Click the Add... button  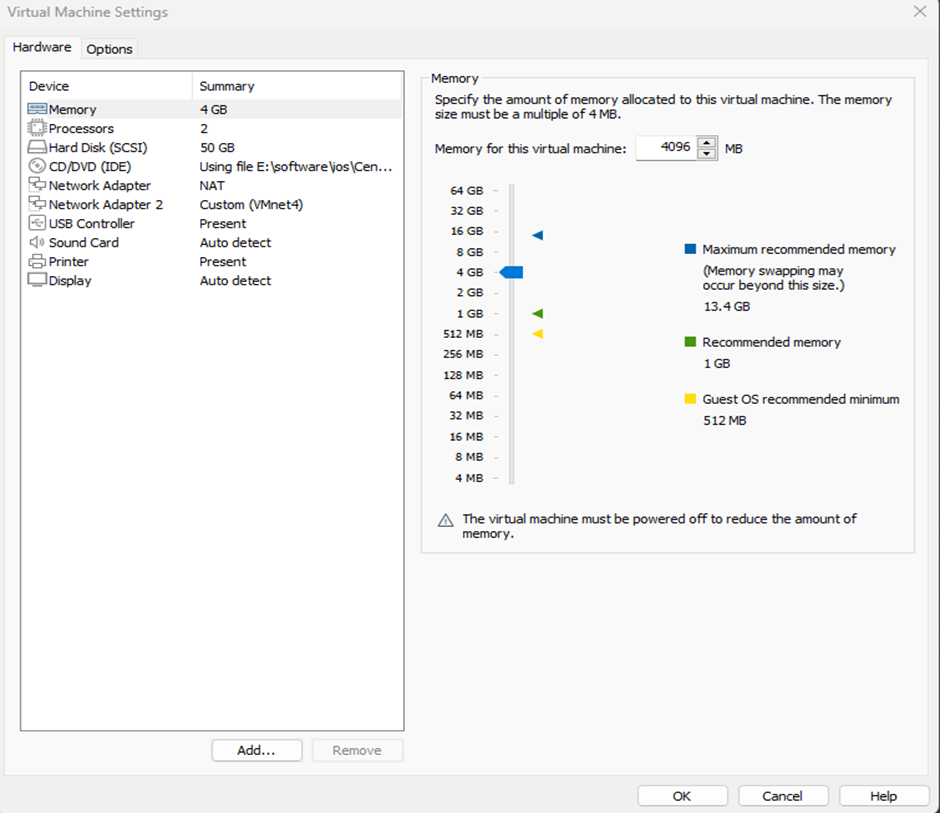257,751
